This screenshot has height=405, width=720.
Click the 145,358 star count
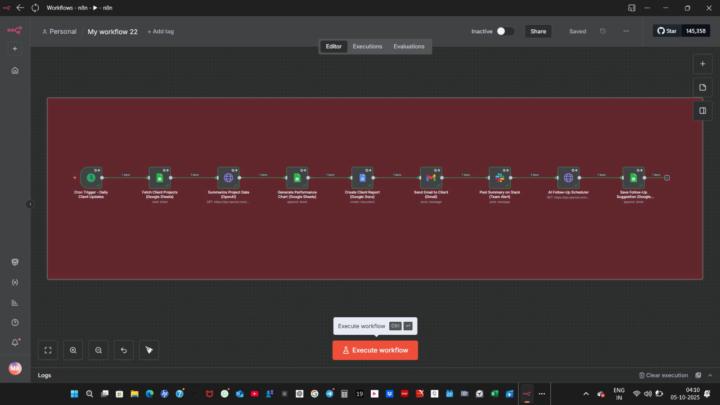695,31
